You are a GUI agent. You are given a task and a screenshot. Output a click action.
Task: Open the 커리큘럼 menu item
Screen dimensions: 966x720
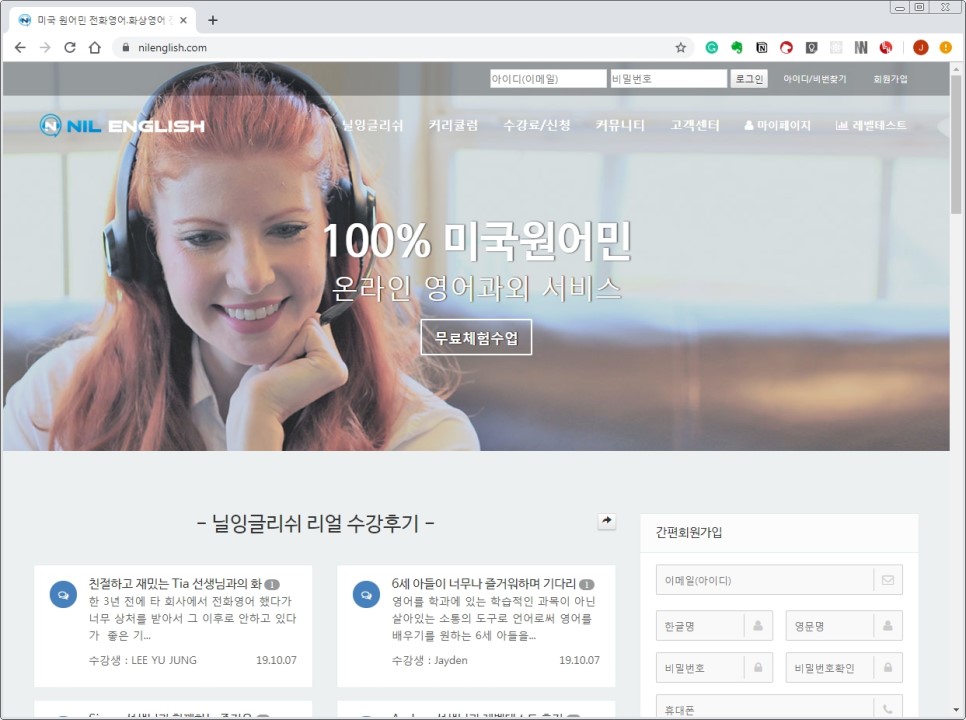[x=453, y=125]
